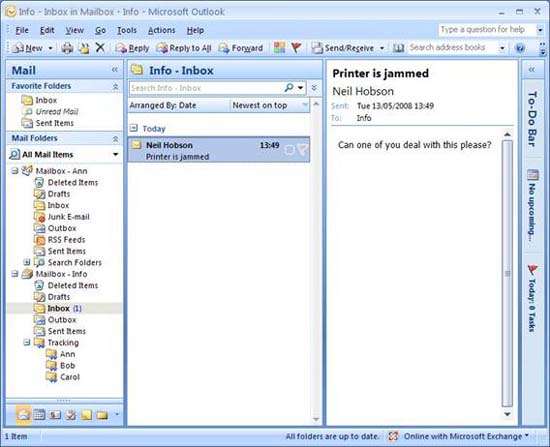550x447 pixels.
Task: Collapse the Mailbox - Ann tree node
Action: point(15,171)
